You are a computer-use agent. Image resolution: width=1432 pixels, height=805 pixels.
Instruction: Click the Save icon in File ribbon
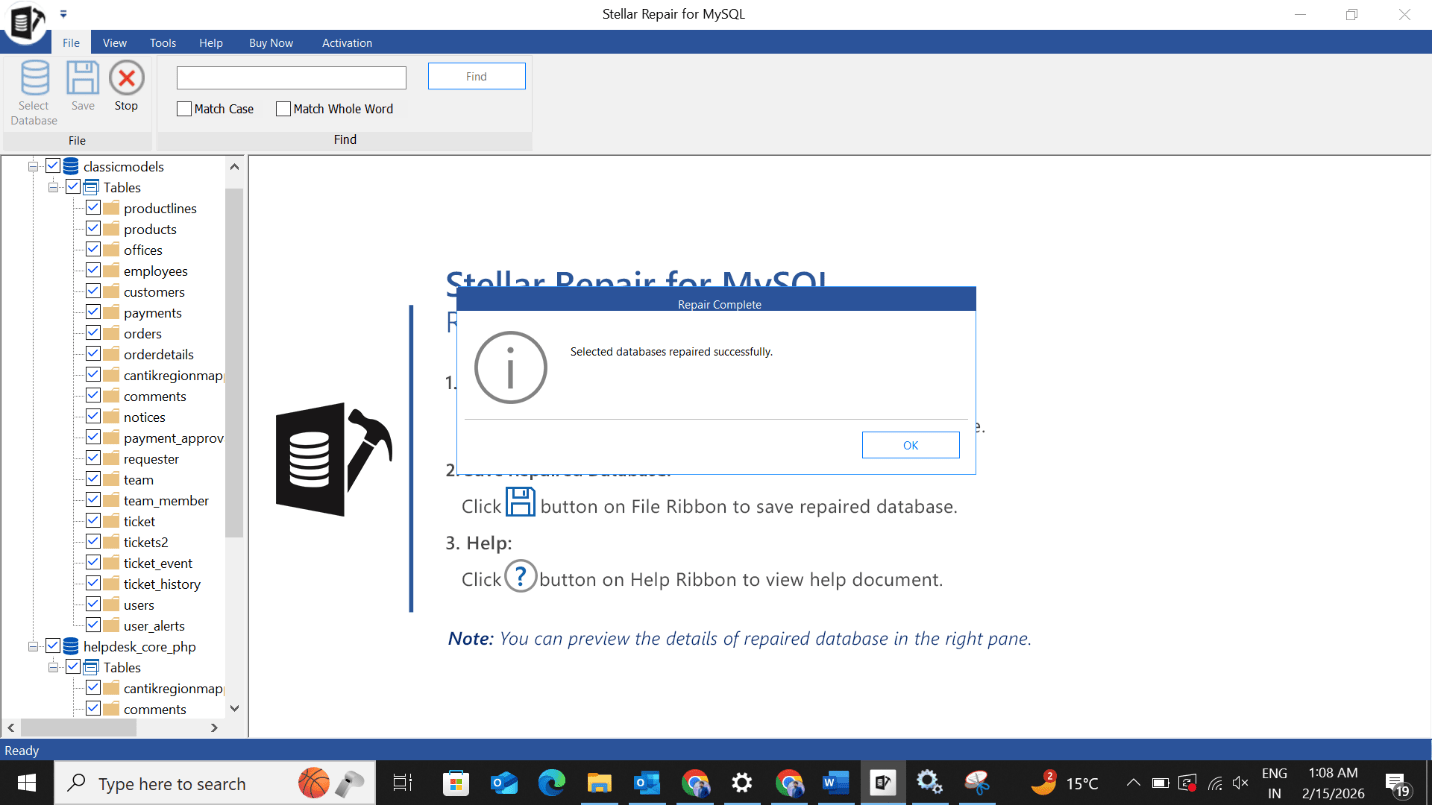tap(82, 79)
